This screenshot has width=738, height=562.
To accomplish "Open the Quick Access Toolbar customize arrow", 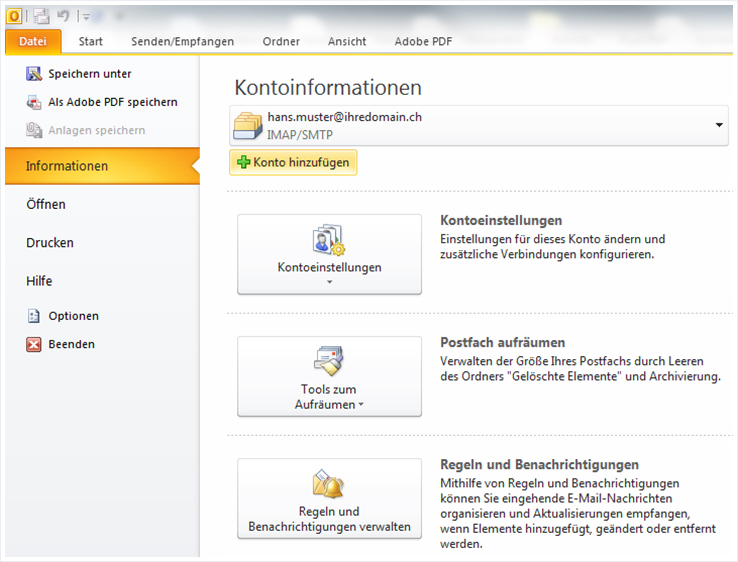I will click(86, 17).
